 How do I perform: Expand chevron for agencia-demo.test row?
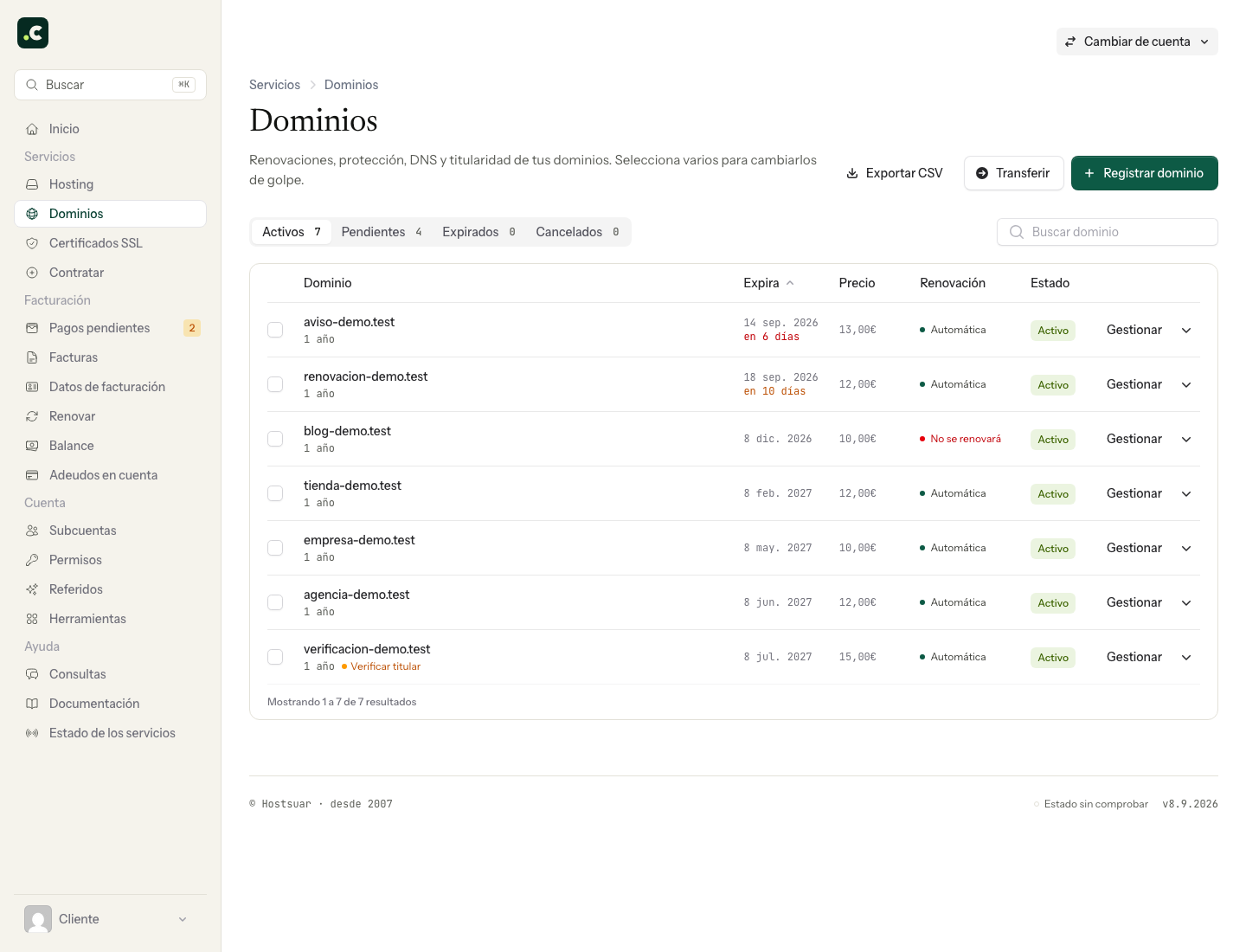pyautogui.click(x=1186, y=602)
